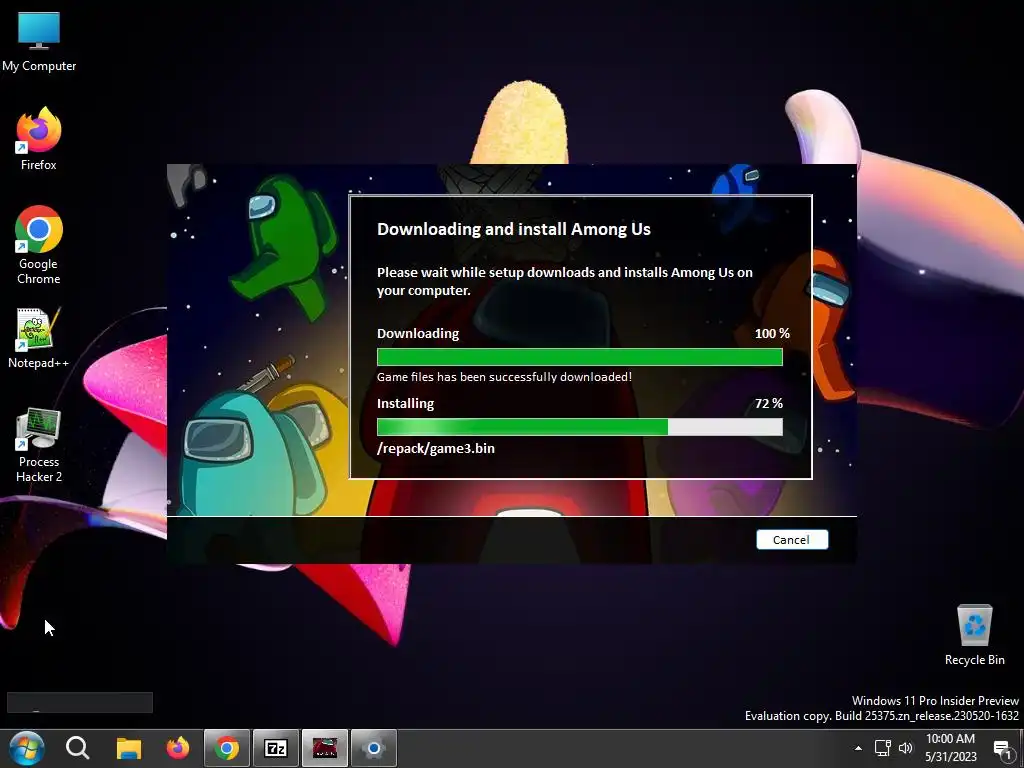The width and height of the screenshot is (1024, 768).
Task: Launch Firefox from the taskbar
Action: (x=178, y=748)
